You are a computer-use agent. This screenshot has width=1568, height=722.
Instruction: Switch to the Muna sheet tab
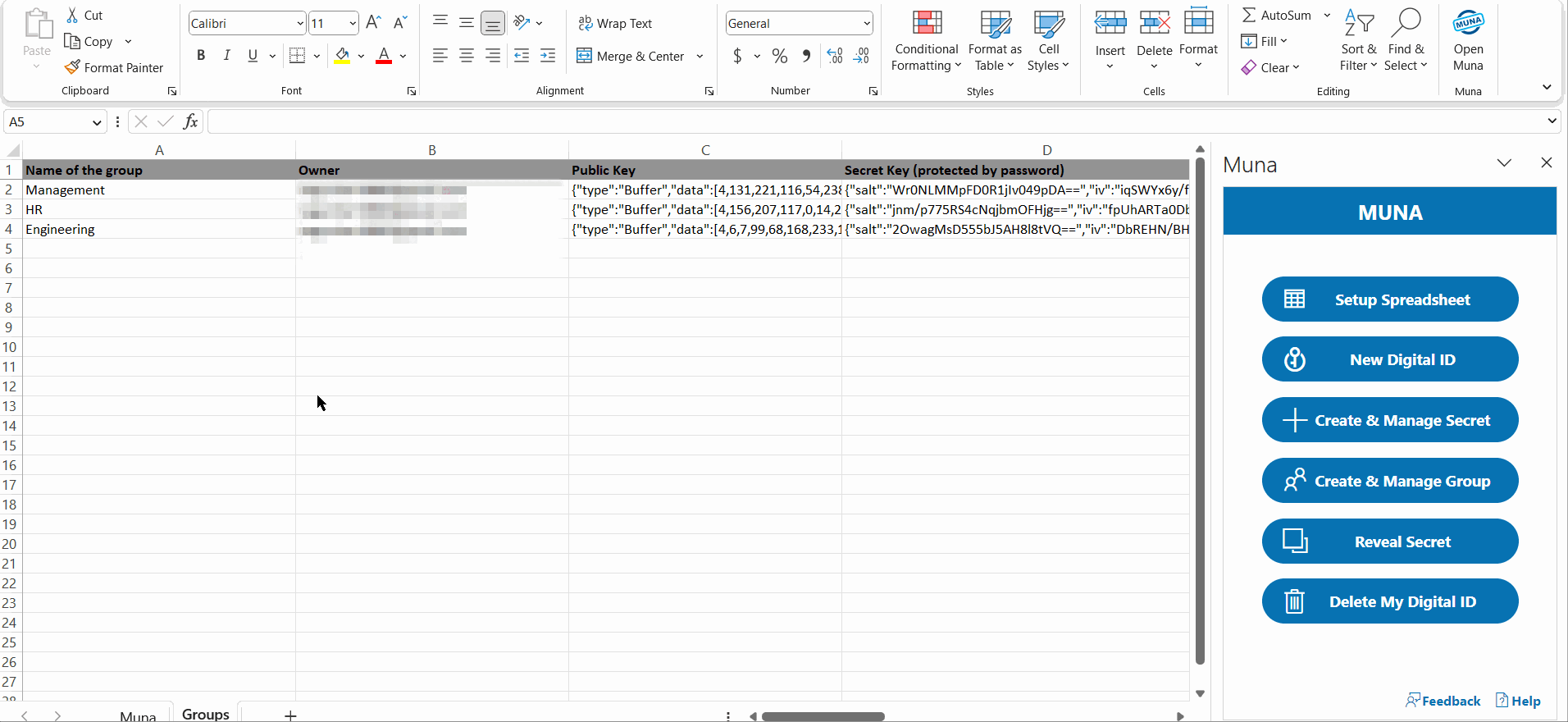click(x=137, y=715)
